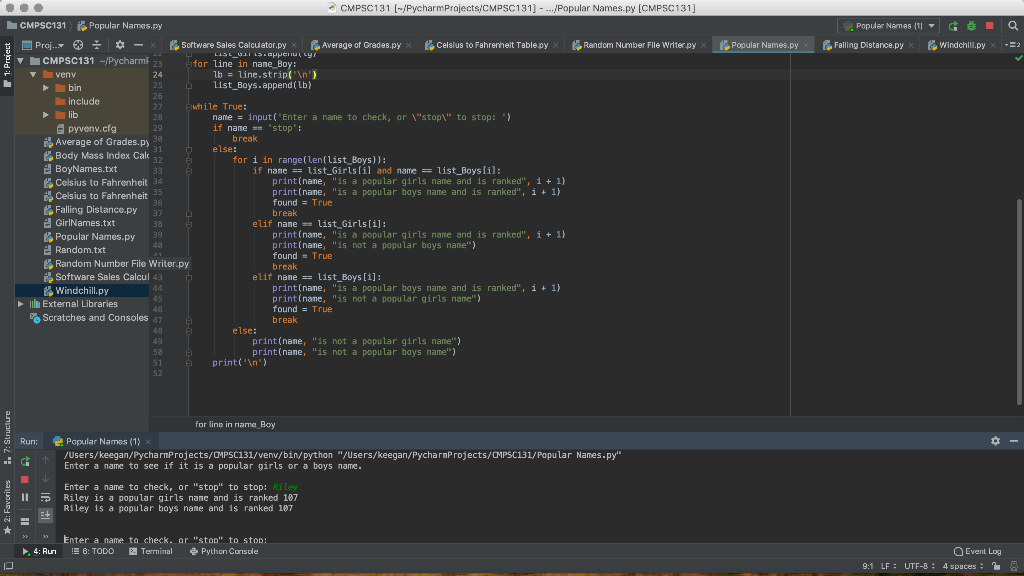The height and width of the screenshot is (576, 1024).
Task: Toggle code folding at the while True line
Action: 189,106
